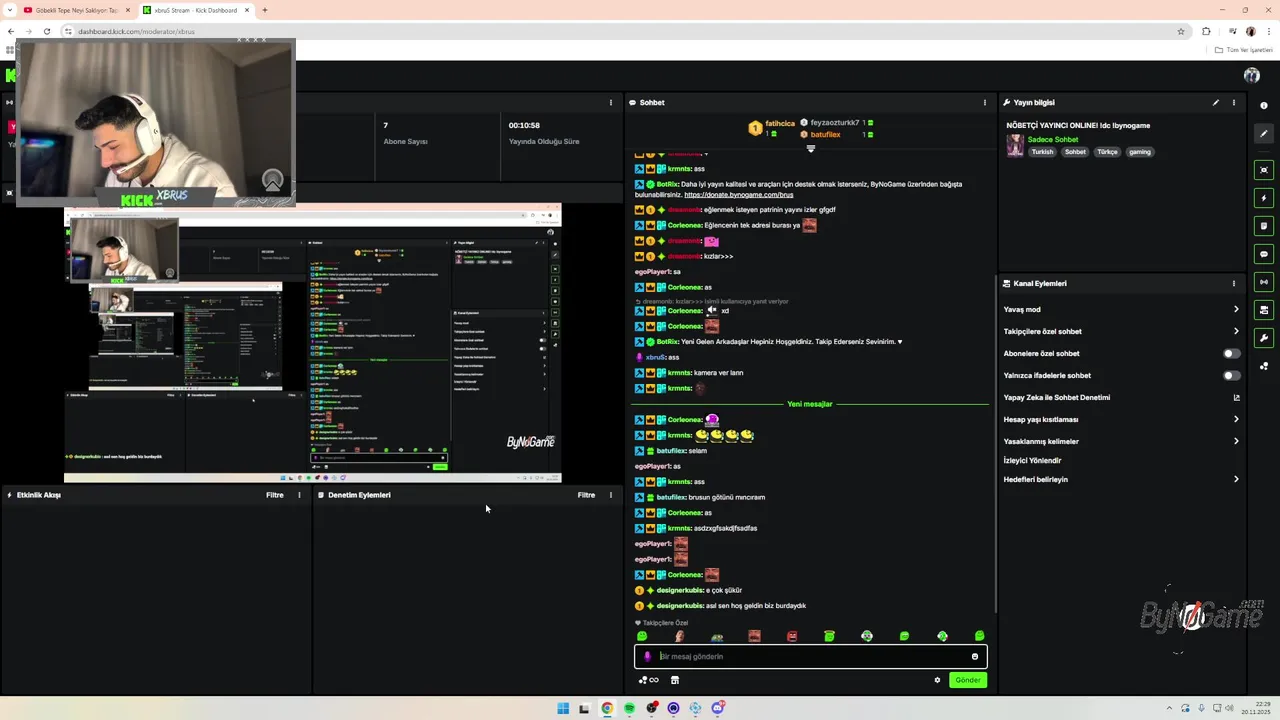
Task: Click the chat bubble sidebar icon
Action: (x=1264, y=254)
